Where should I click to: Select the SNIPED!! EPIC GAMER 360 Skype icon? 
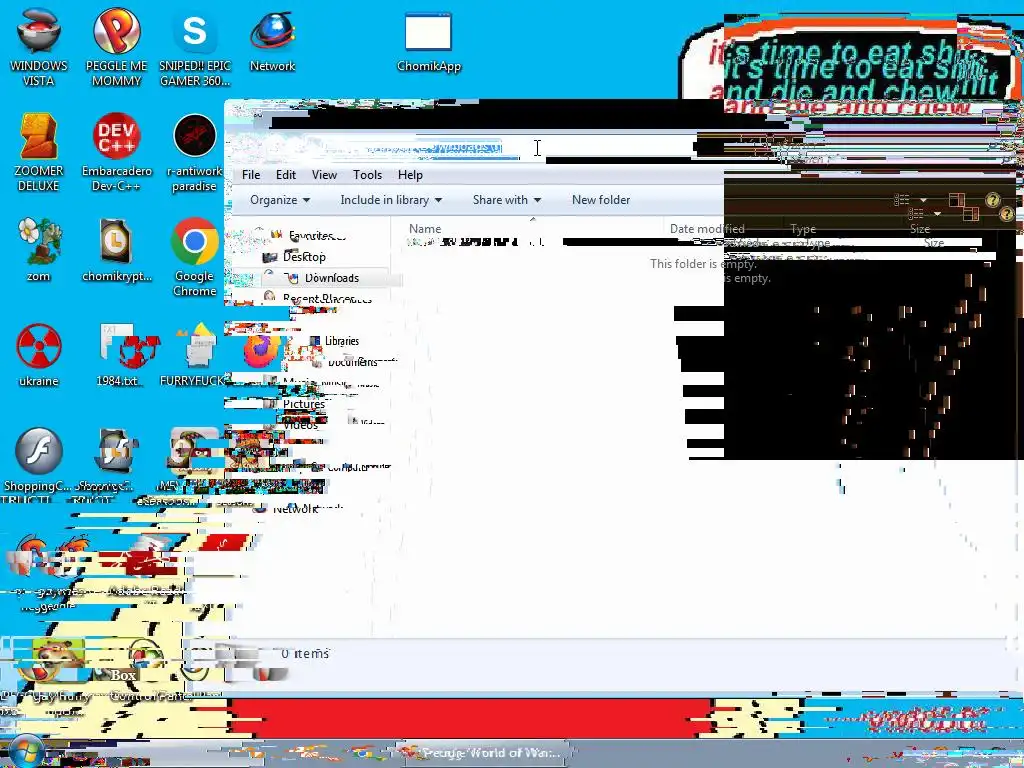pos(195,48)
